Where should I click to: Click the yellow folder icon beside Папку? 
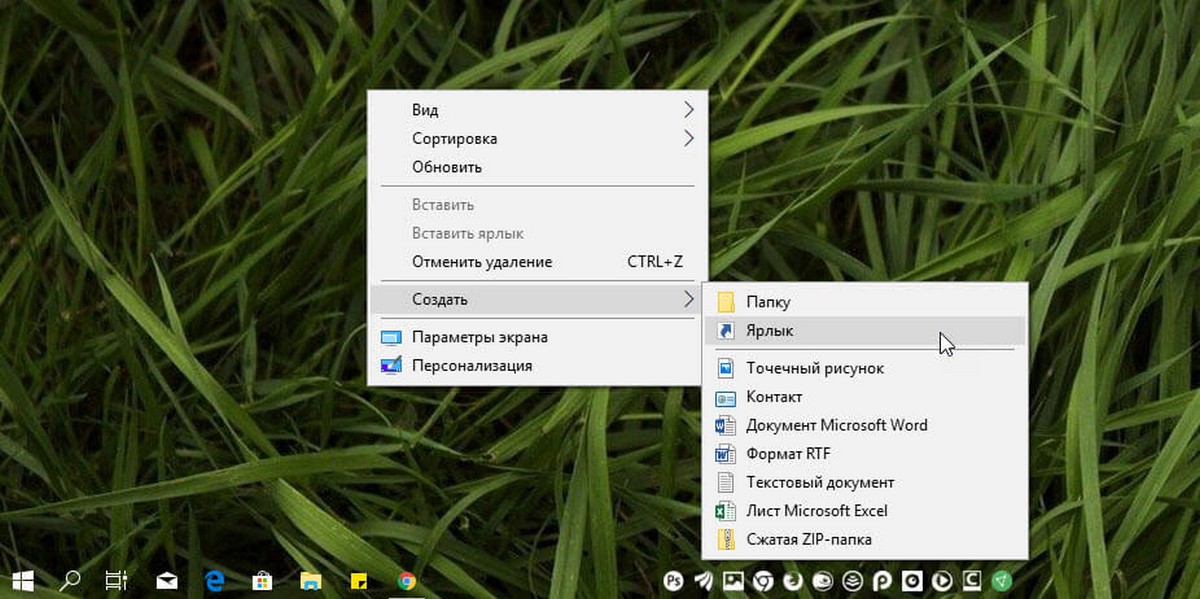click(726, 302)
